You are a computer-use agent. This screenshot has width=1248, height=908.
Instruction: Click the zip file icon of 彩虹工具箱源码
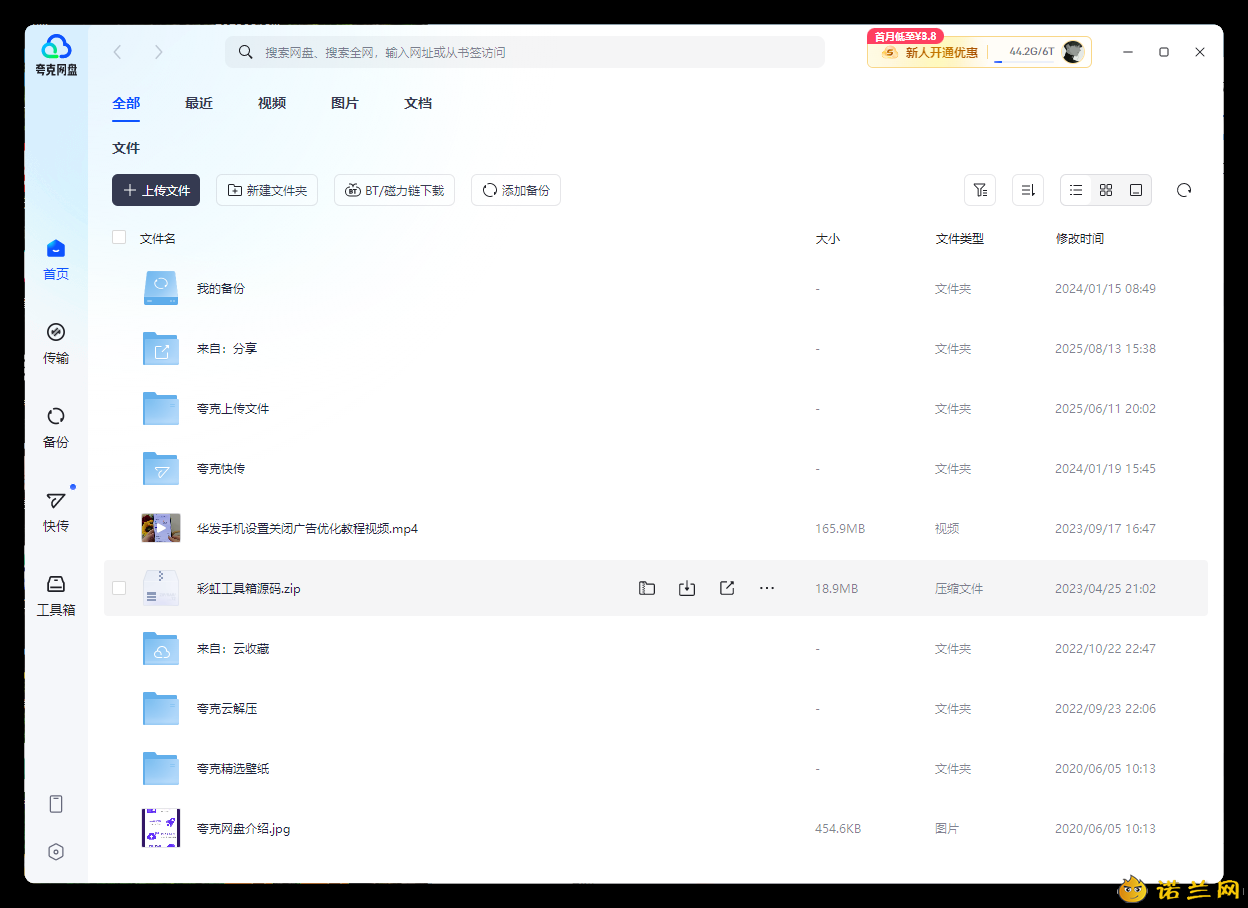tap(161, 588)
